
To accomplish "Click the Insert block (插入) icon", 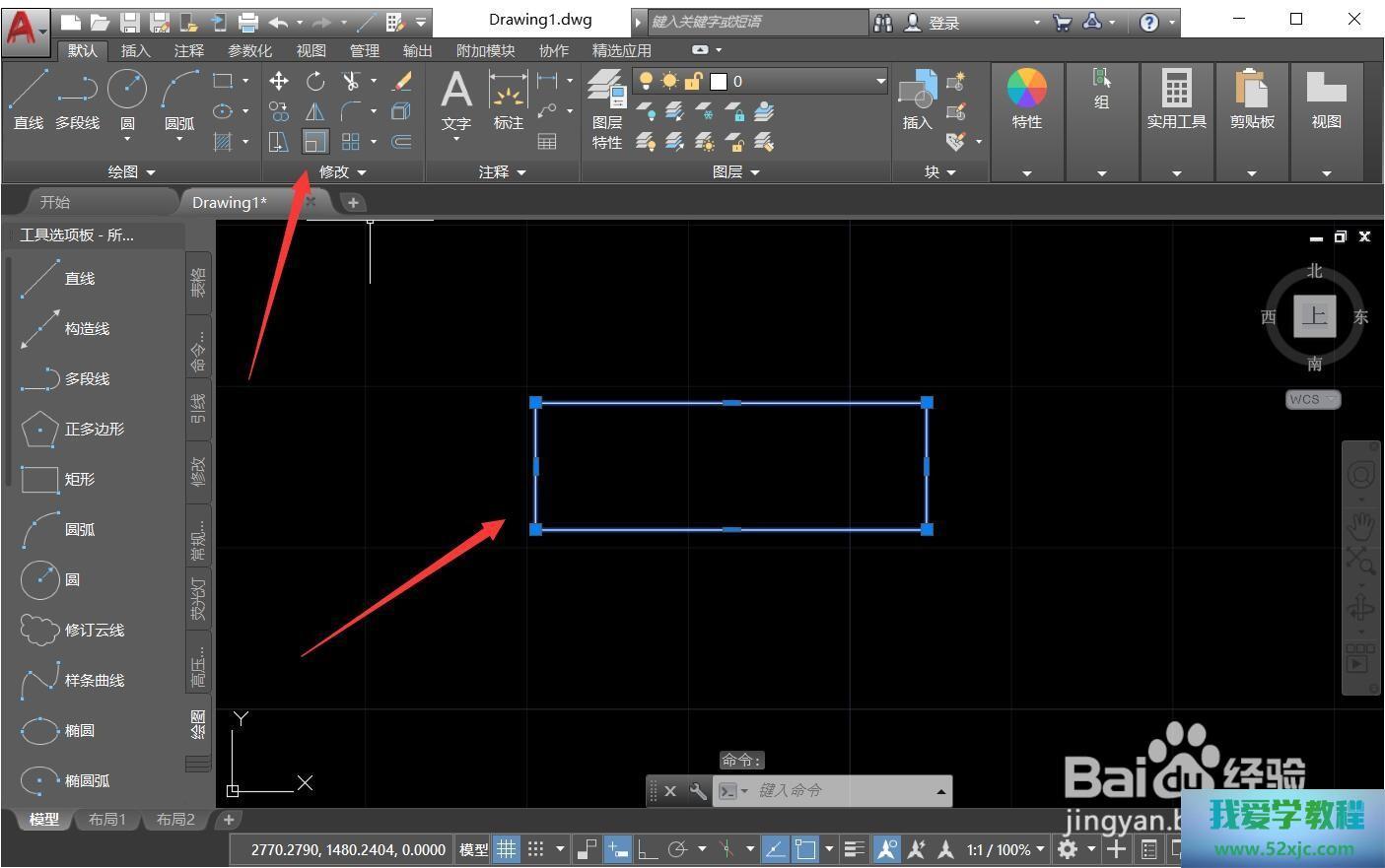I will tap(917, 99).
